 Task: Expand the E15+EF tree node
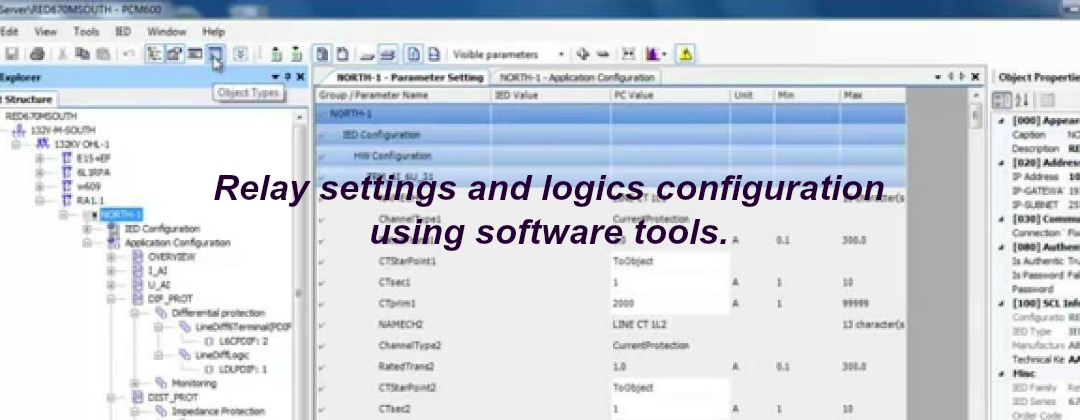pyautogui.click(x=39, y=158)
